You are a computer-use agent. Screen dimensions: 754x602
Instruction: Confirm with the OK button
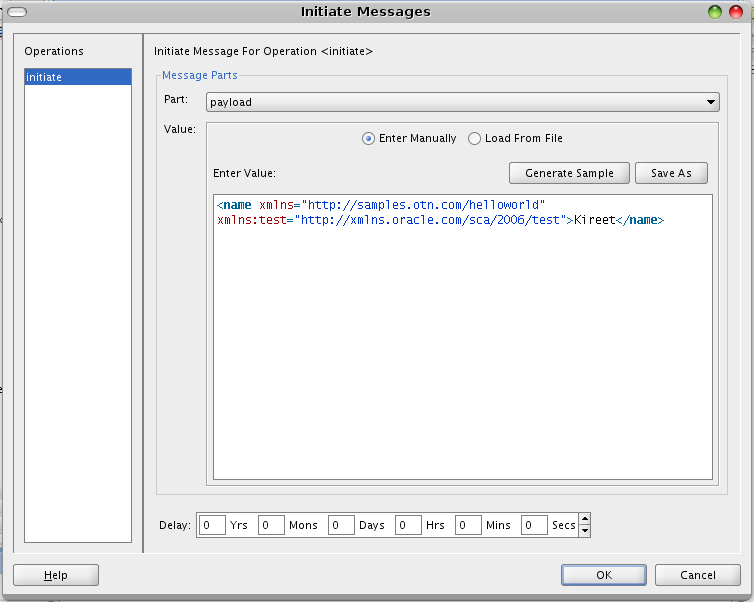[604, 575]
